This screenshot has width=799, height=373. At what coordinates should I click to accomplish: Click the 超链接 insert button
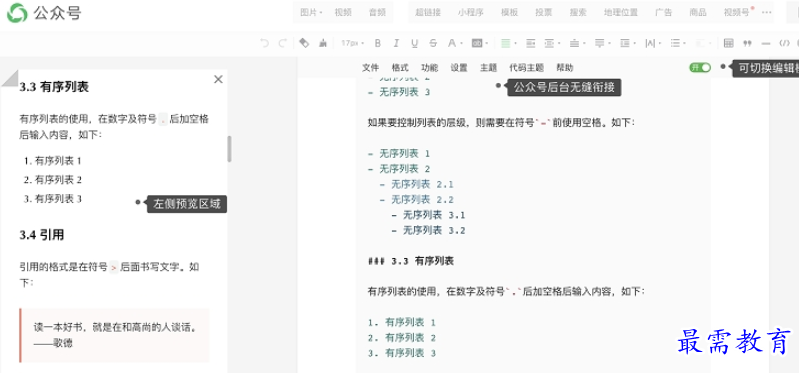428,13
